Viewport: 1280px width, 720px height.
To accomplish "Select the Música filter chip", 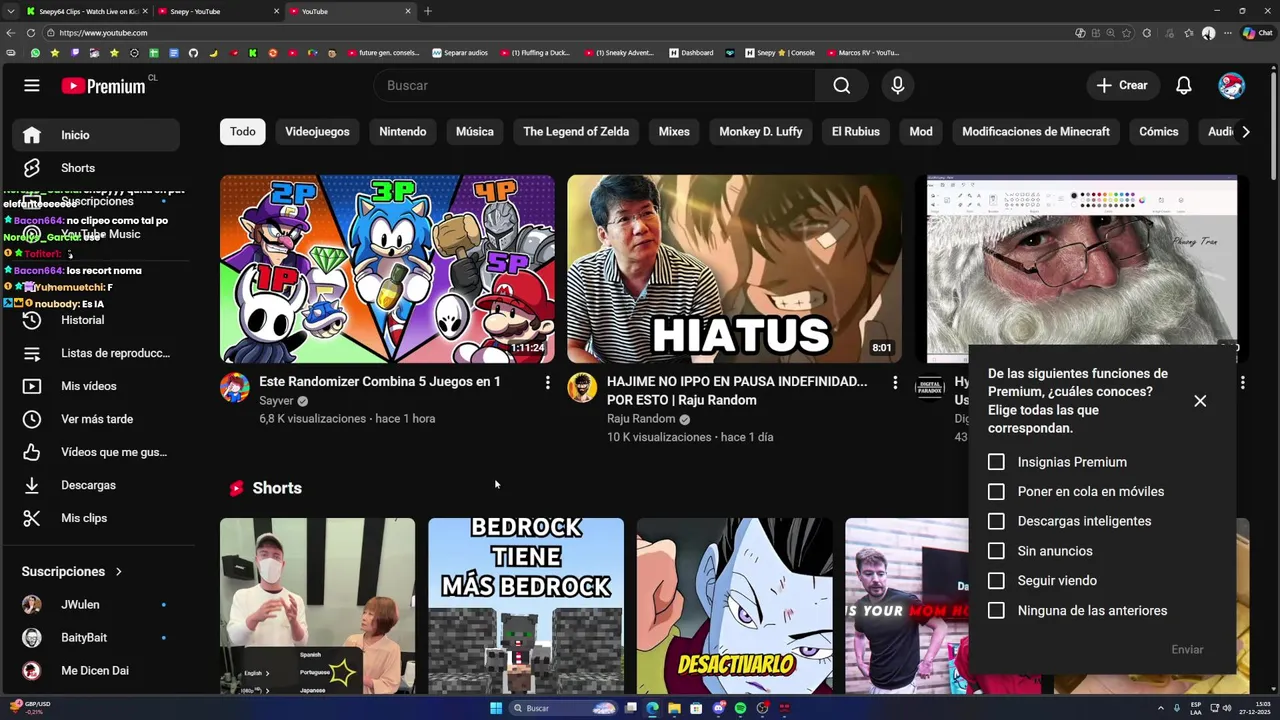I will [x=475, y=132].
